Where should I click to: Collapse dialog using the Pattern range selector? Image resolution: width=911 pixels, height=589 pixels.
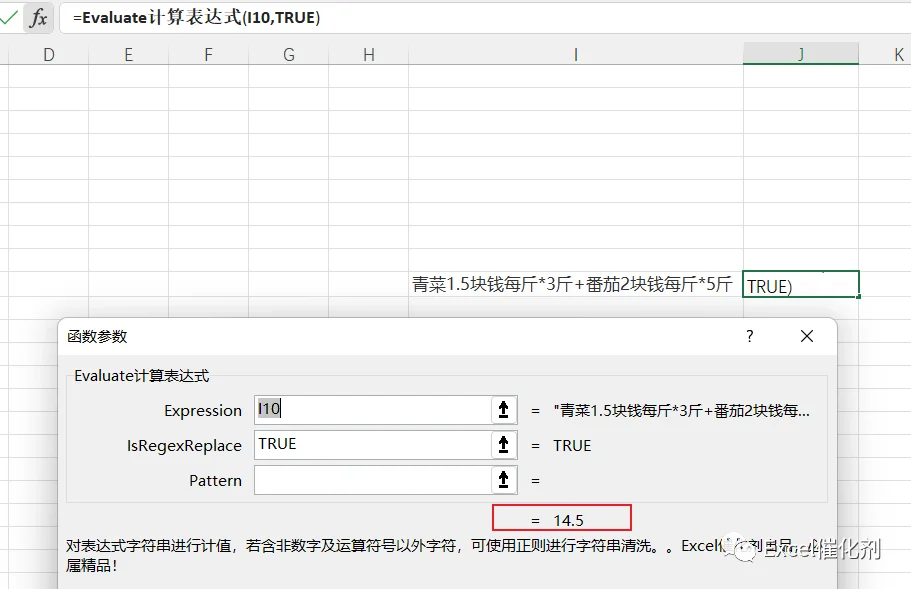[504, 480]
